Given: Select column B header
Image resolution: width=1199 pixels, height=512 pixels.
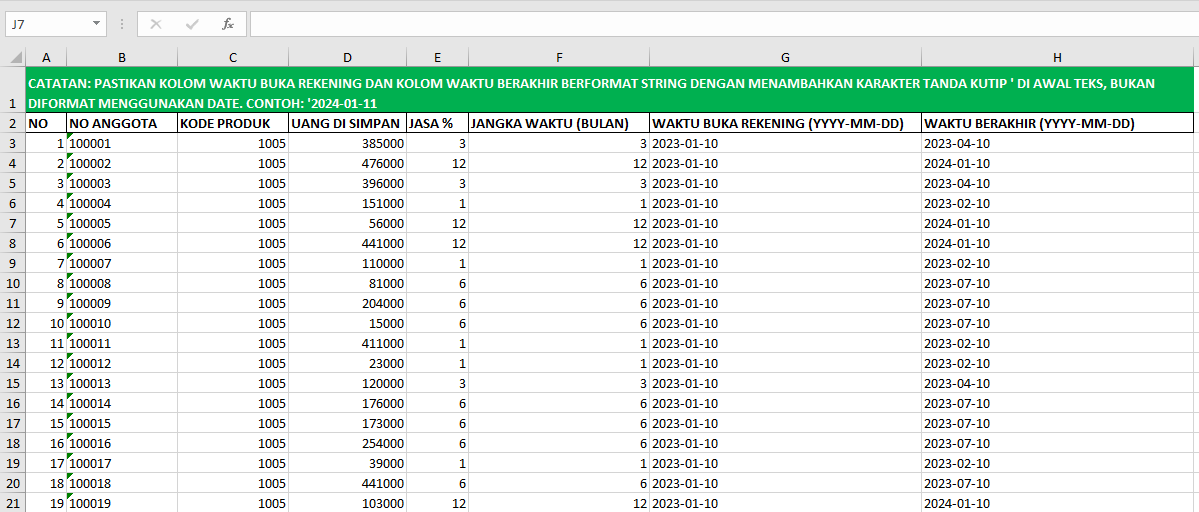Looking at the screenshot, I should point(122,57).
